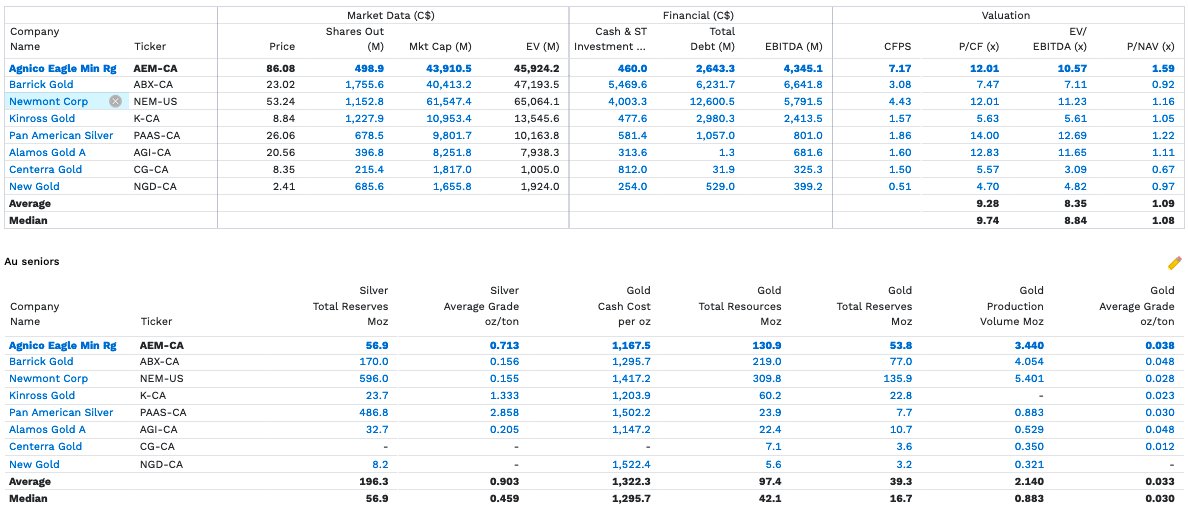Click Newmont gold total reserves 135.9

coord(899,379)
